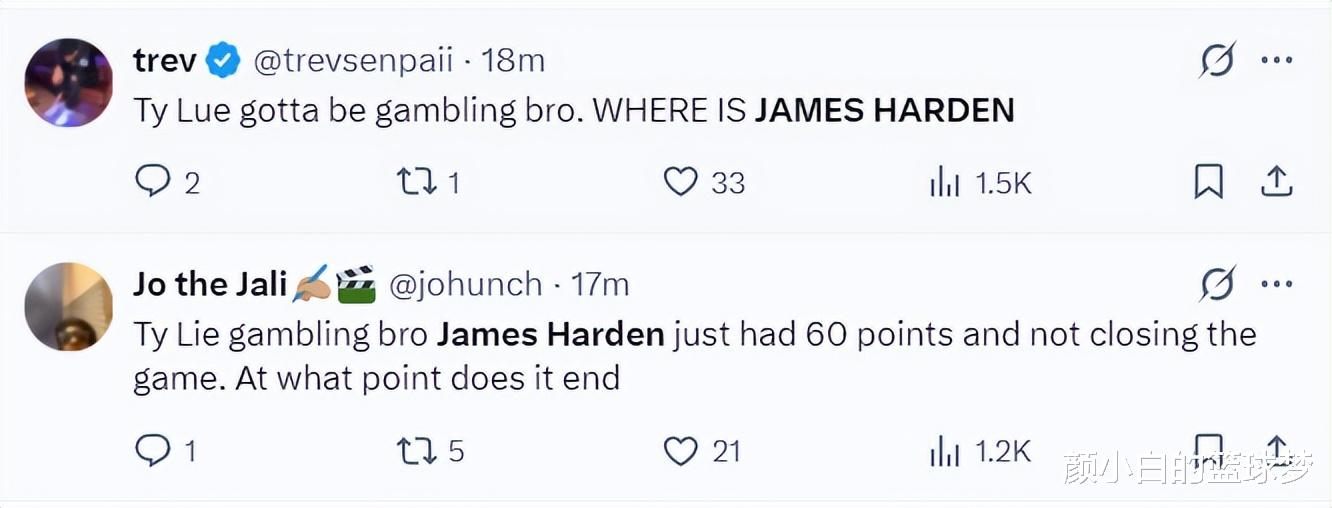1332x508 pixels.
Task: Share trev's tweet
Action: (1276, 182)
